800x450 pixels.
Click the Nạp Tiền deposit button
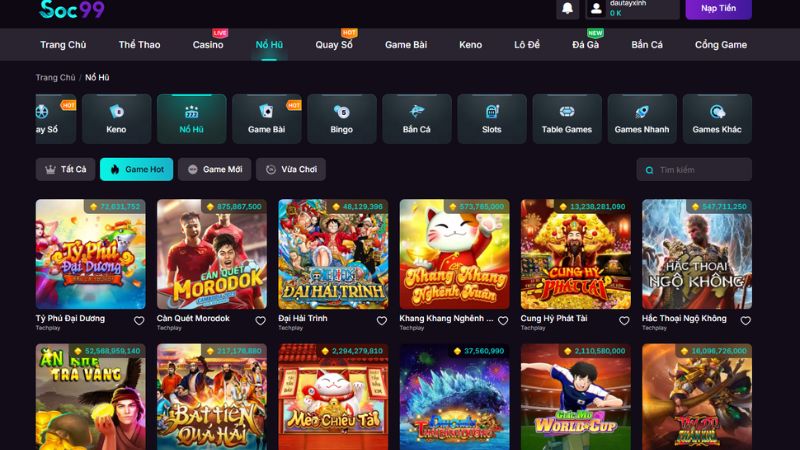pos(718,8)
